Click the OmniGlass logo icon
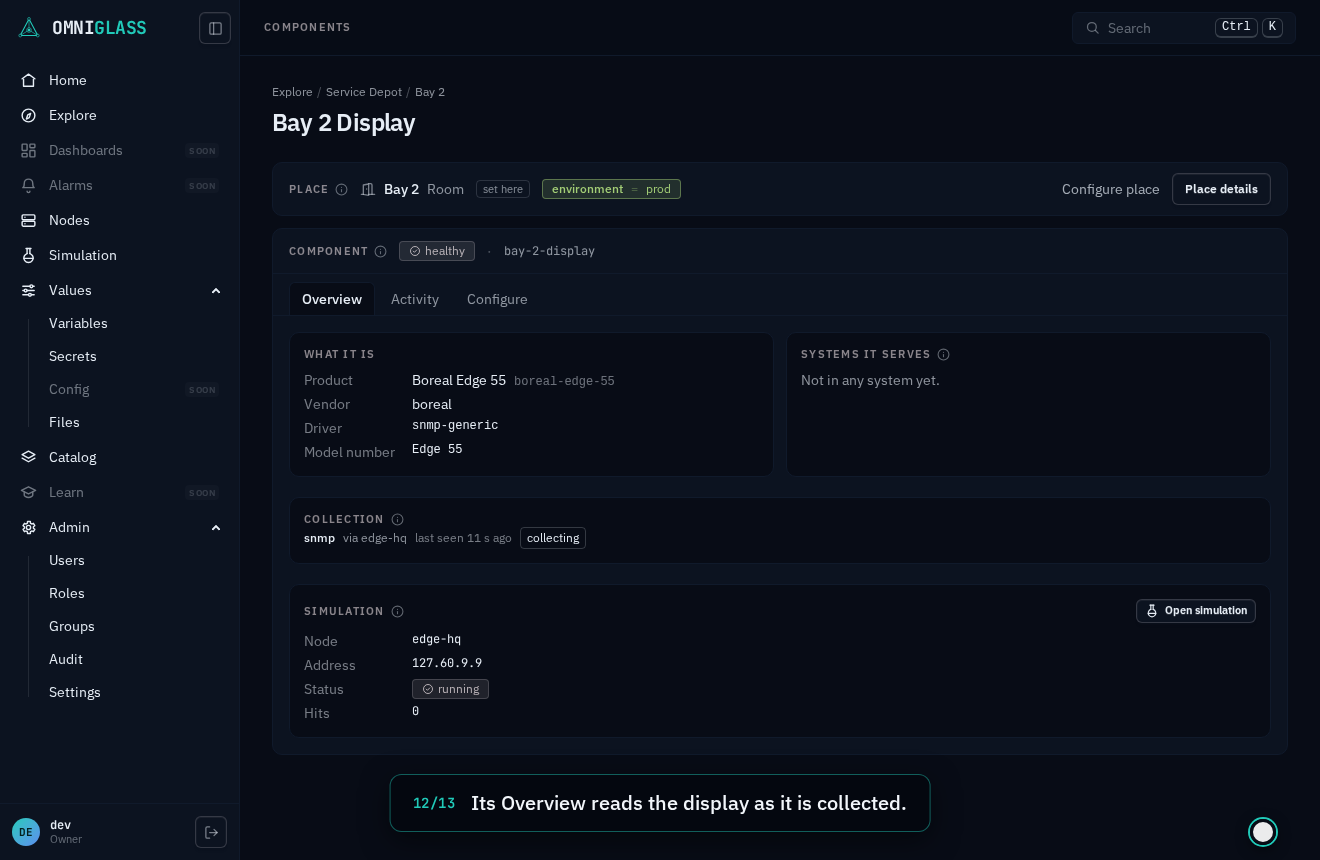This screenshot has height=860, width=1320. tap(29, 28)
